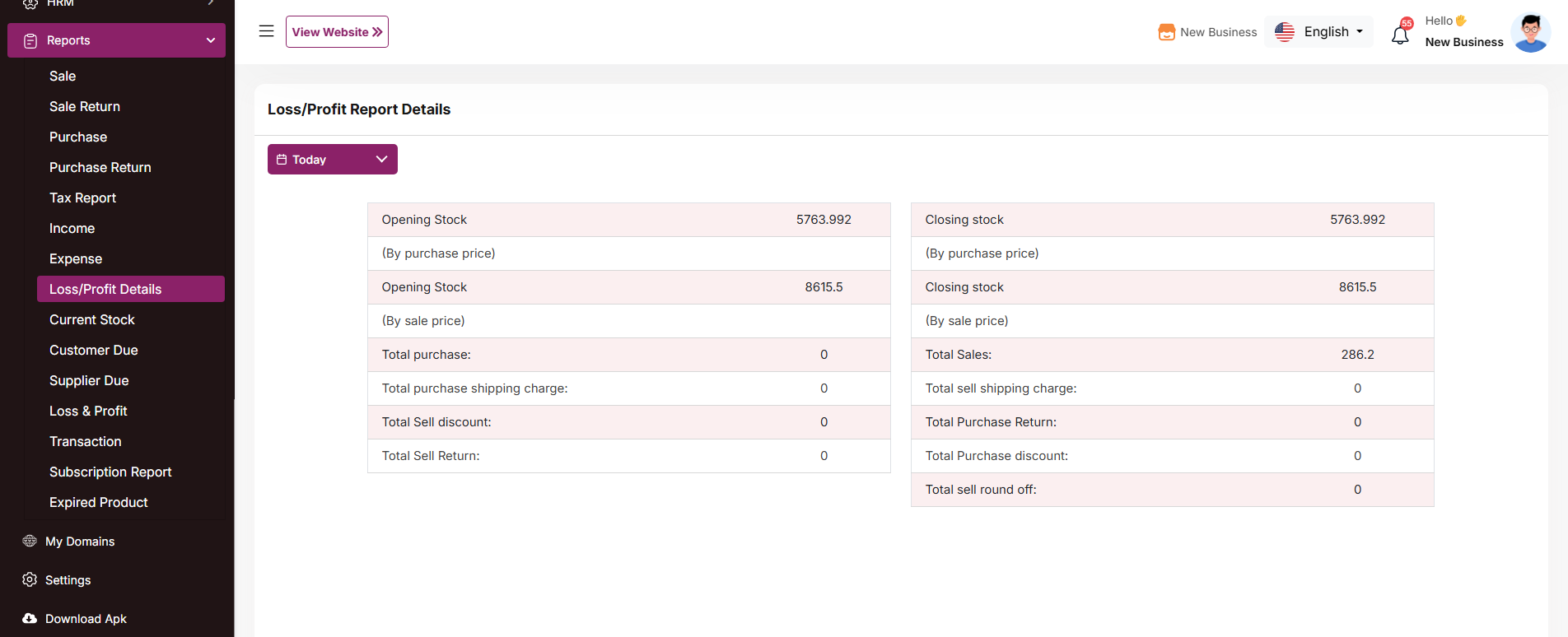Select Current Stock in sidebar
This screenshot has width=1568, height=637.
tap(92, 319)
